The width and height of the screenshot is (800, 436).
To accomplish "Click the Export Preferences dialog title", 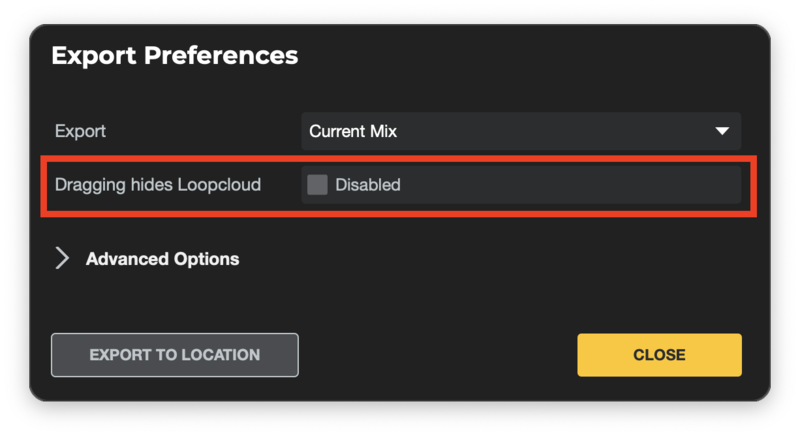I will [x=174, y=55].
